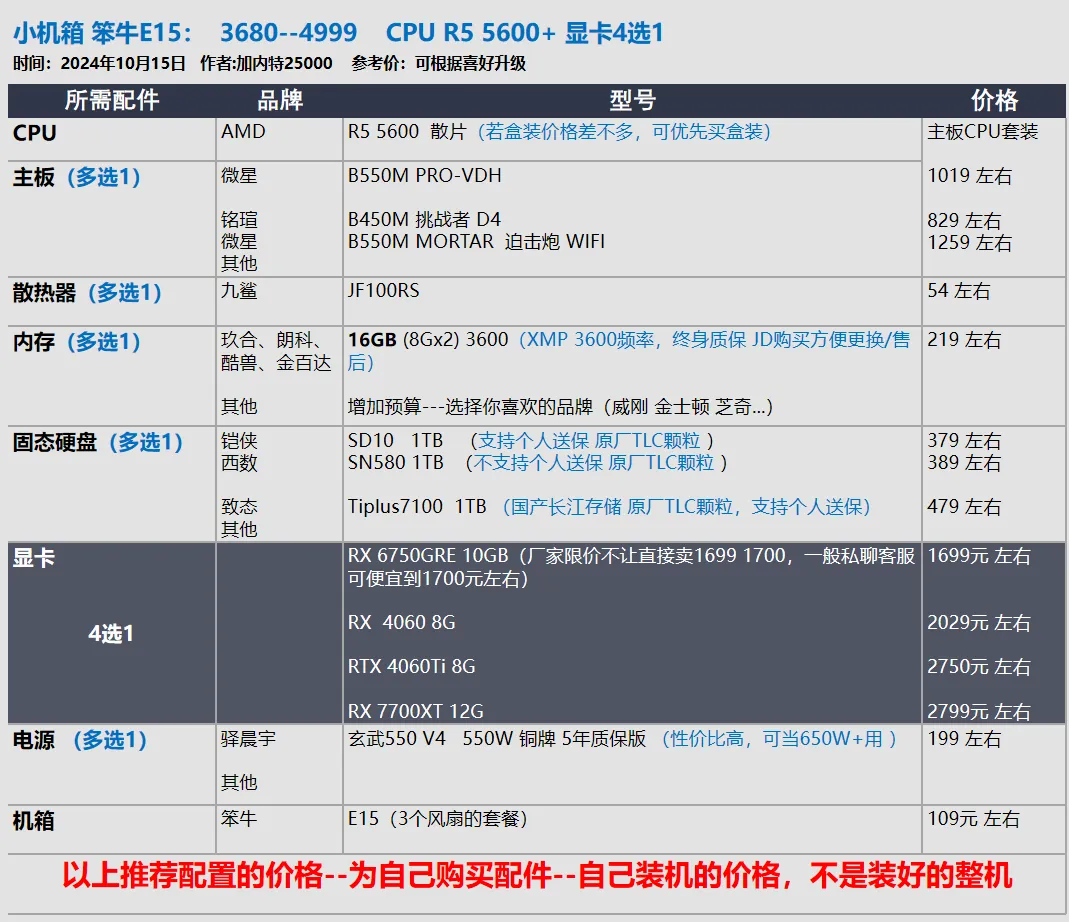This screenshot has width=1069, height=922.
Task: Select the 驿晨宇 power supply brand
Action: (x=248, y=739)
